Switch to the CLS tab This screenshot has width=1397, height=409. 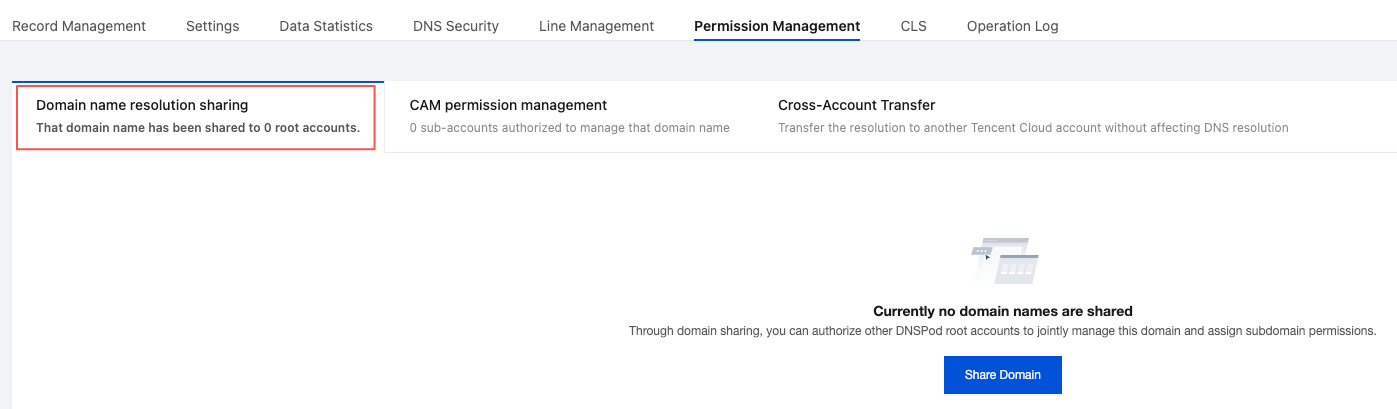[x=913, y=26]
